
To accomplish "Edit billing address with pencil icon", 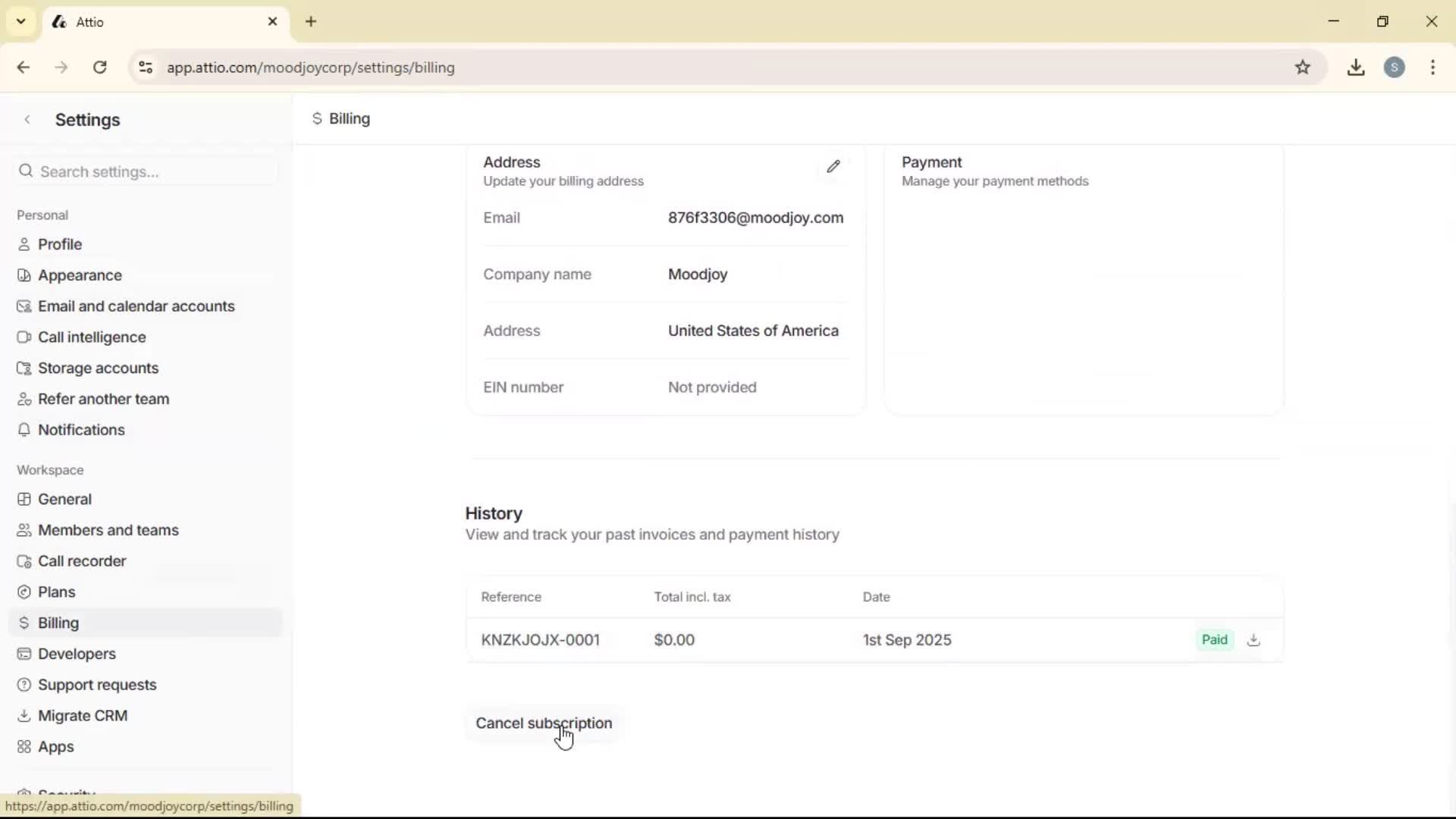I will (833, 166).
